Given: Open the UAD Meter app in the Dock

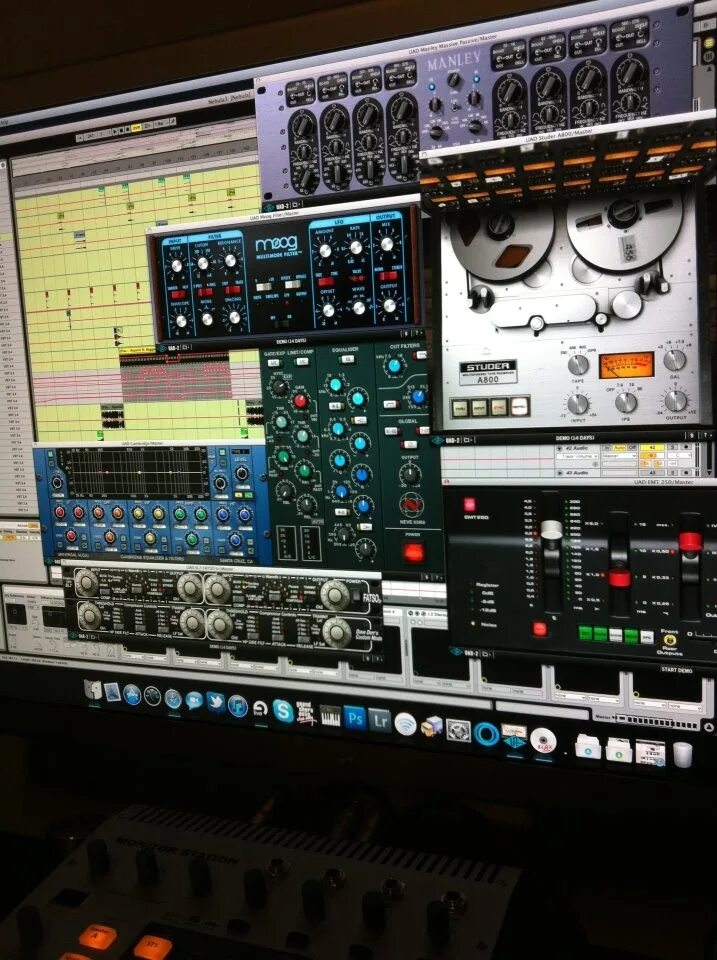Looking at the screenshot, I should tap(514, 737).
